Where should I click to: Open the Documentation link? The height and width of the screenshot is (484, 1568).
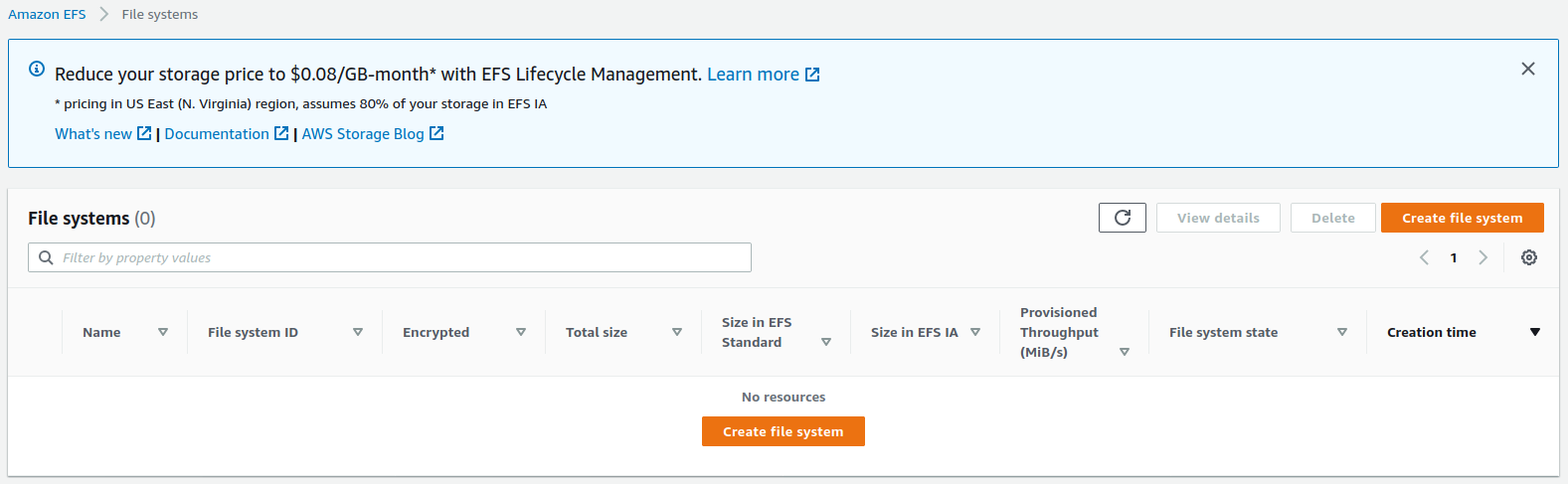217,134
